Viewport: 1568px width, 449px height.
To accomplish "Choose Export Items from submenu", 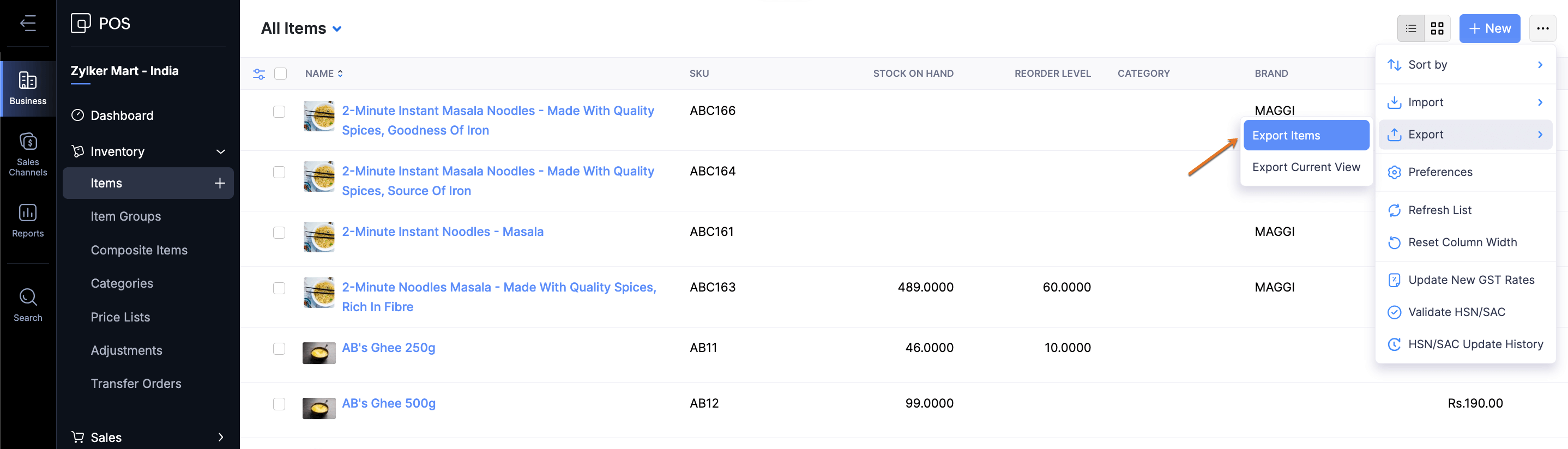I will coord(1305,135).
